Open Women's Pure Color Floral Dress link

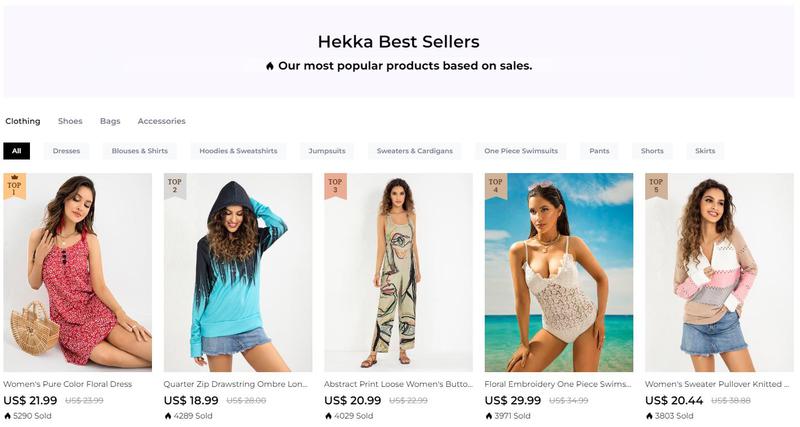pos(67,384)
